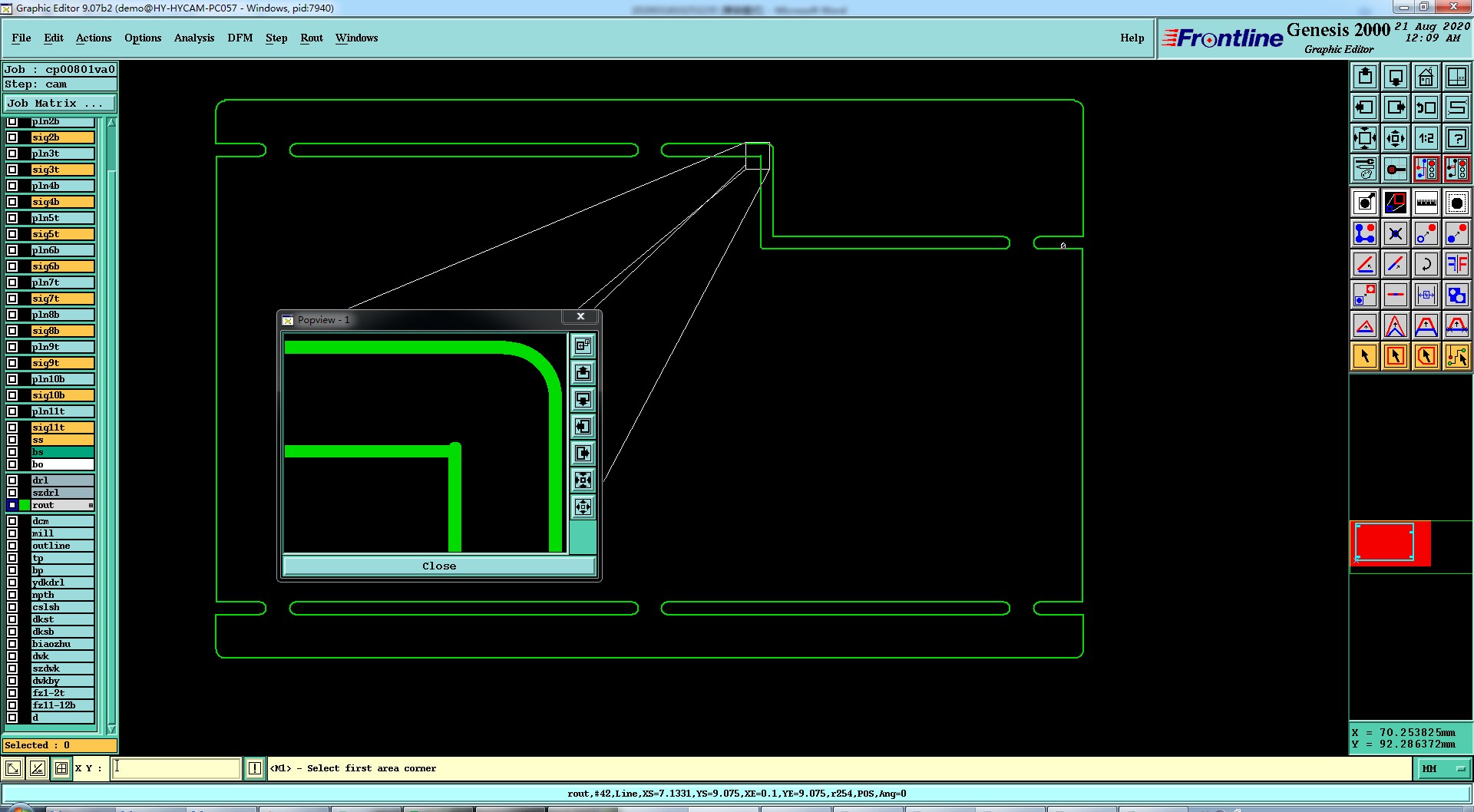Screen dimensions: 1474x812
Task: Click the 1:2 zoom scale icon
Action: 1426,138
